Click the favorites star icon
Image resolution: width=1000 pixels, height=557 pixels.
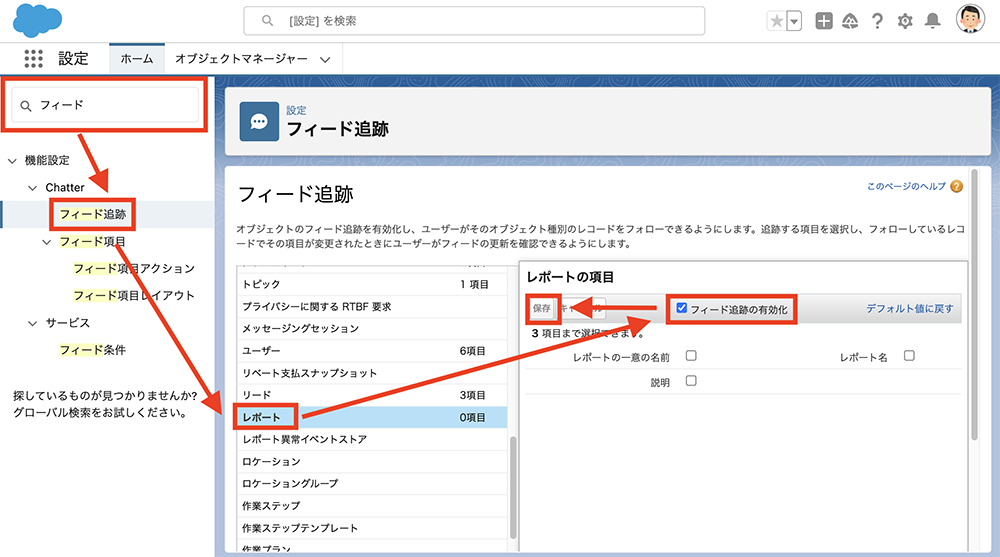(x=776, y=21)
